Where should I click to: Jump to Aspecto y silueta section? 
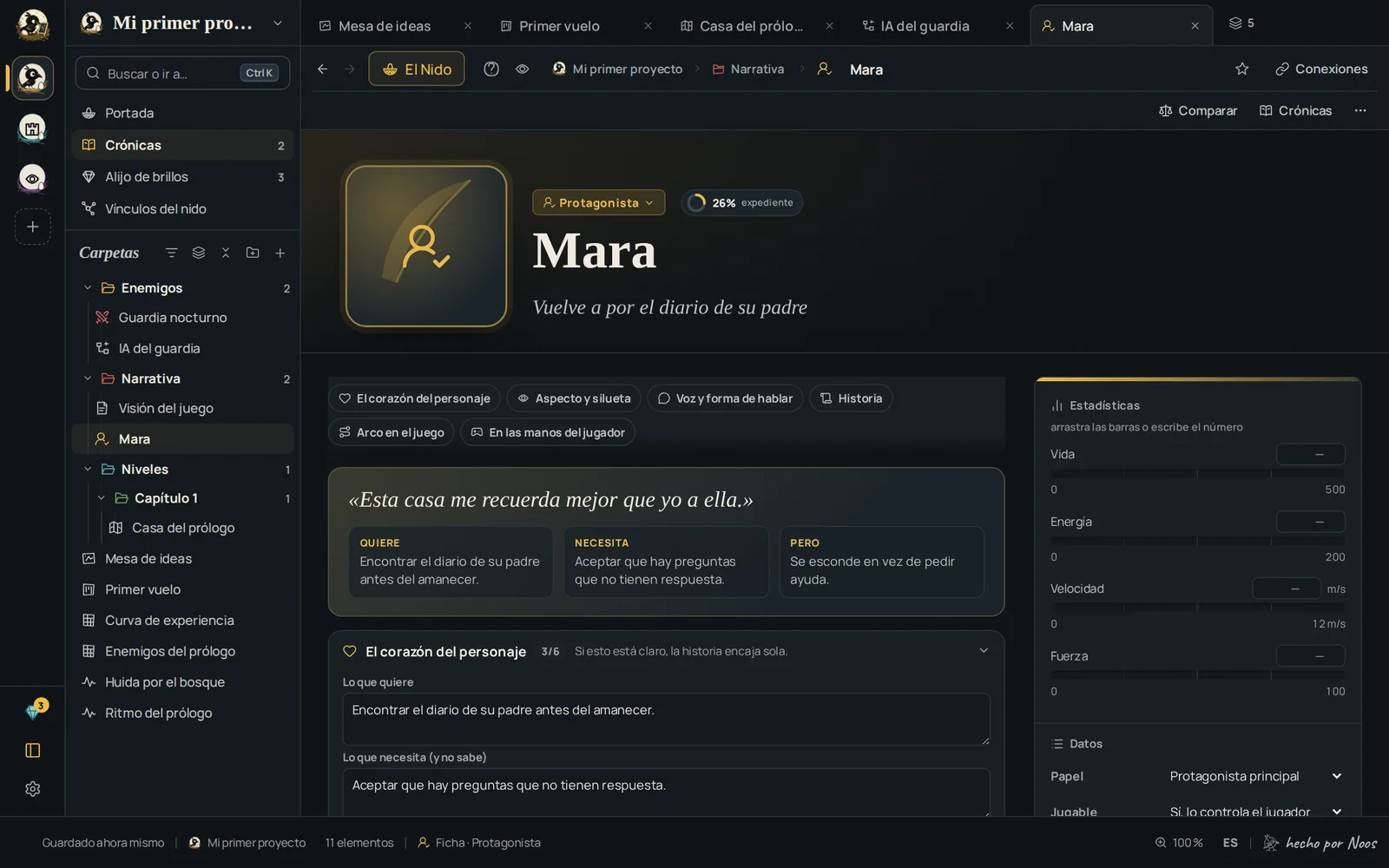574,398
